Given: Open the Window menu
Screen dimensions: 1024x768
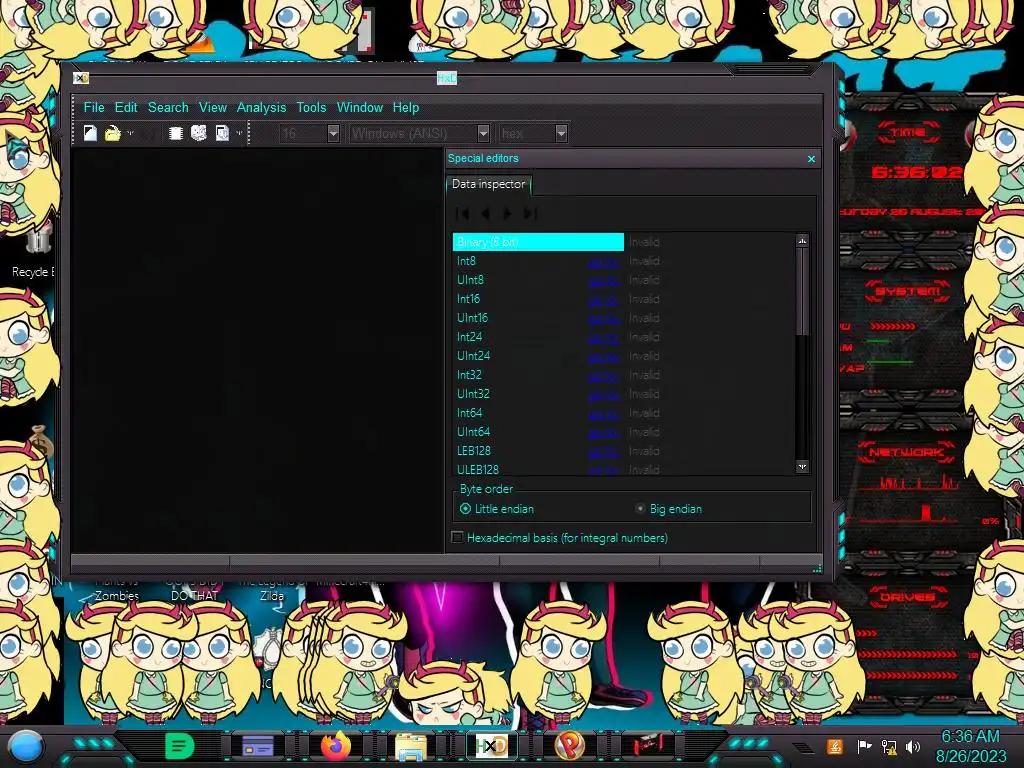Looking at the screenshot, I should [x=360, y=107].
